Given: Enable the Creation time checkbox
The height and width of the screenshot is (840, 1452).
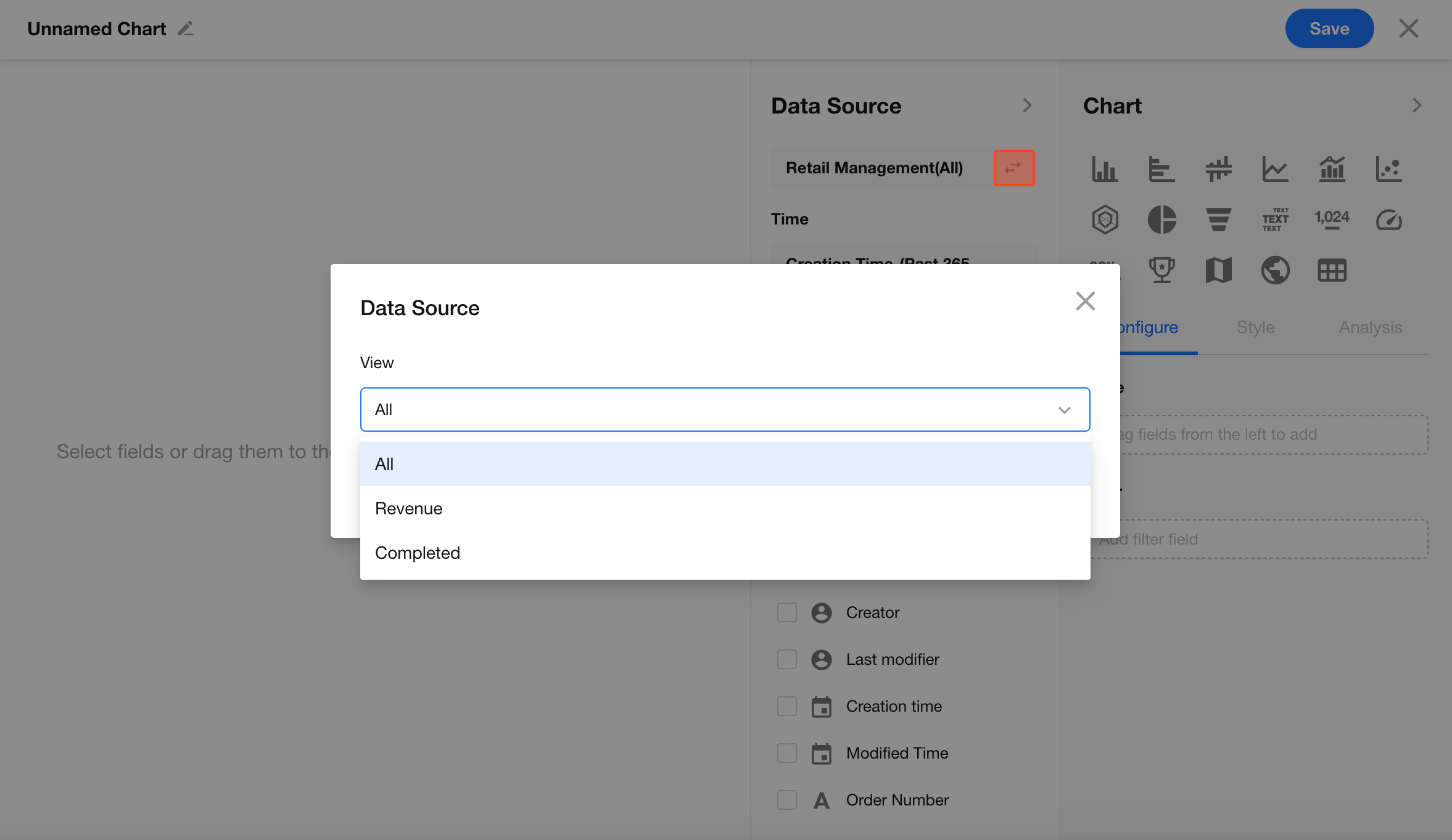Looking at the screenshot, I should pos(787,706).
